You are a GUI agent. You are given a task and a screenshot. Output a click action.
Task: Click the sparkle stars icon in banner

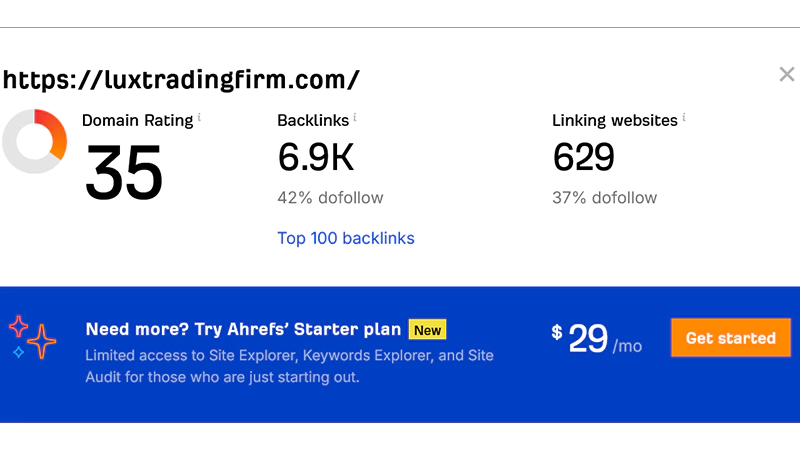(x=33, y=337)
